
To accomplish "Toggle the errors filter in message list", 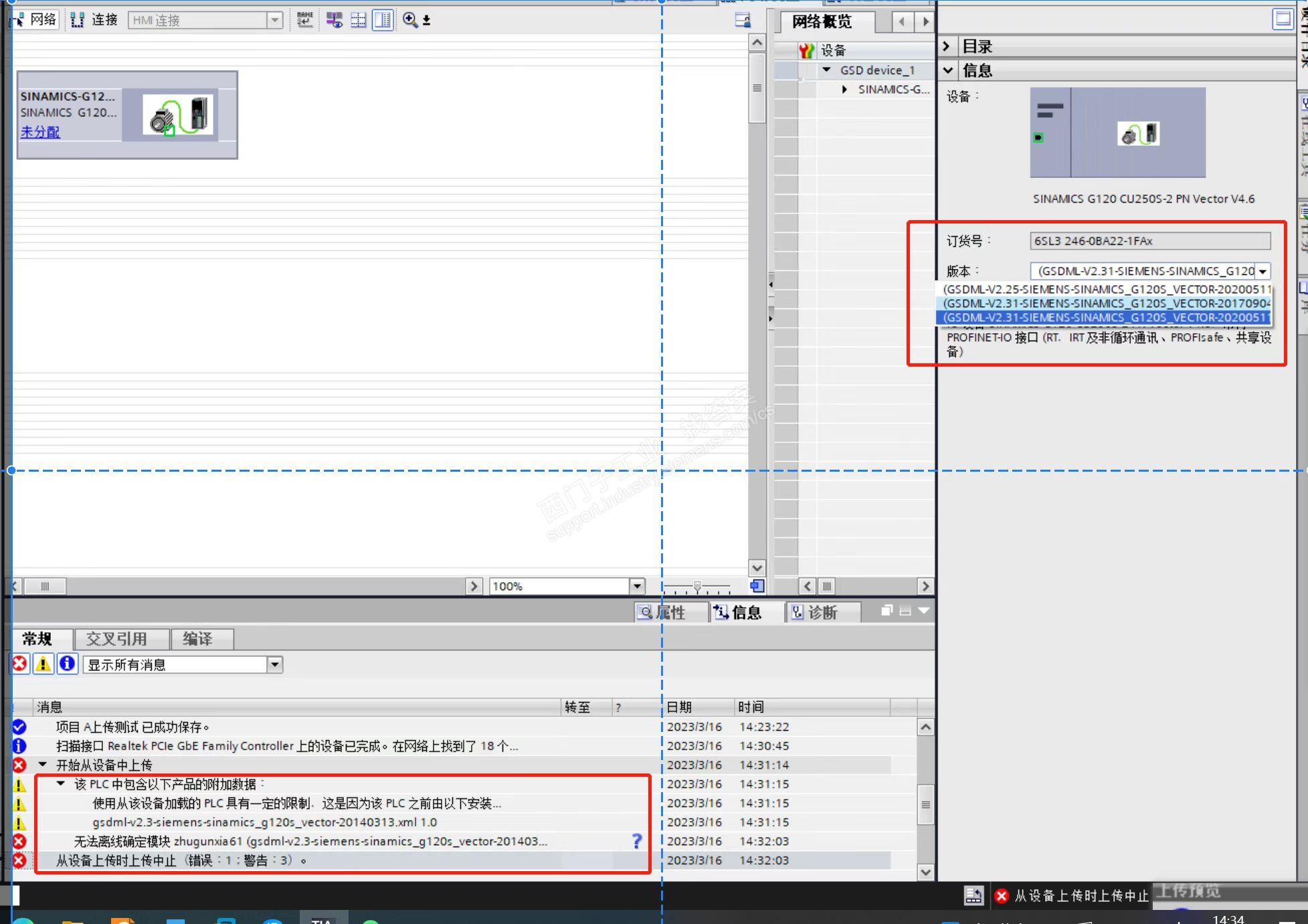I will [20, 664].
